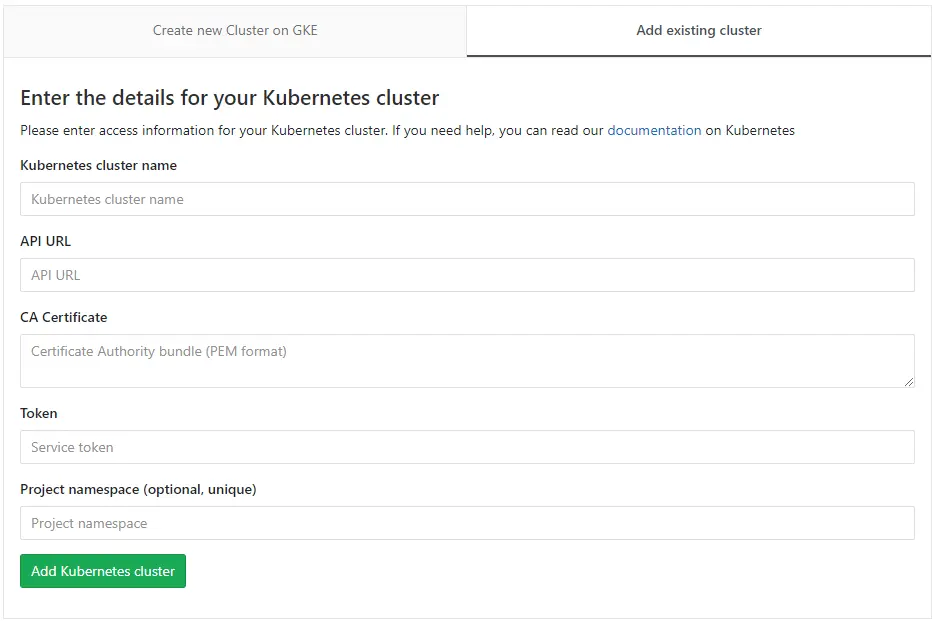Click the Kubernetes cluster name input field

pos(467,199)
